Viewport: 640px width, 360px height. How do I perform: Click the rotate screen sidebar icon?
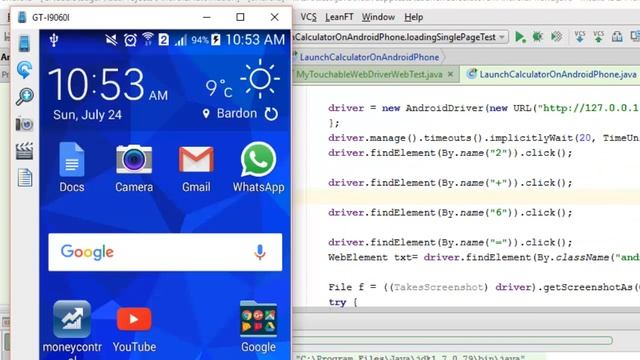(24, 70)
